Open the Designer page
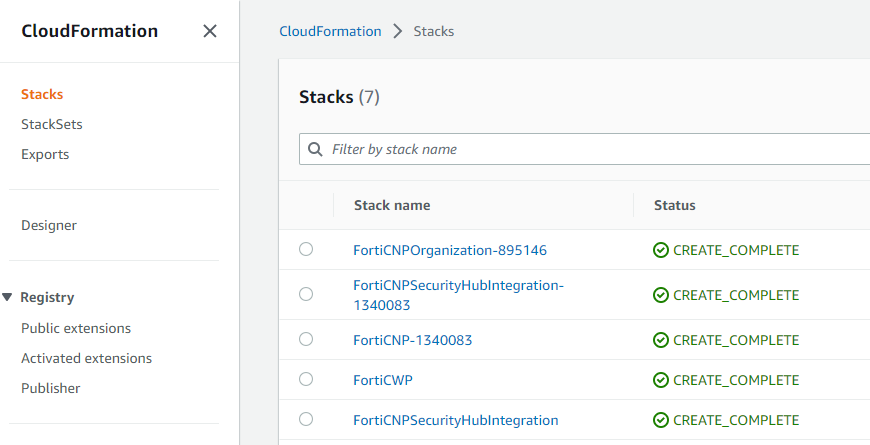 click(x=49, y=225)
